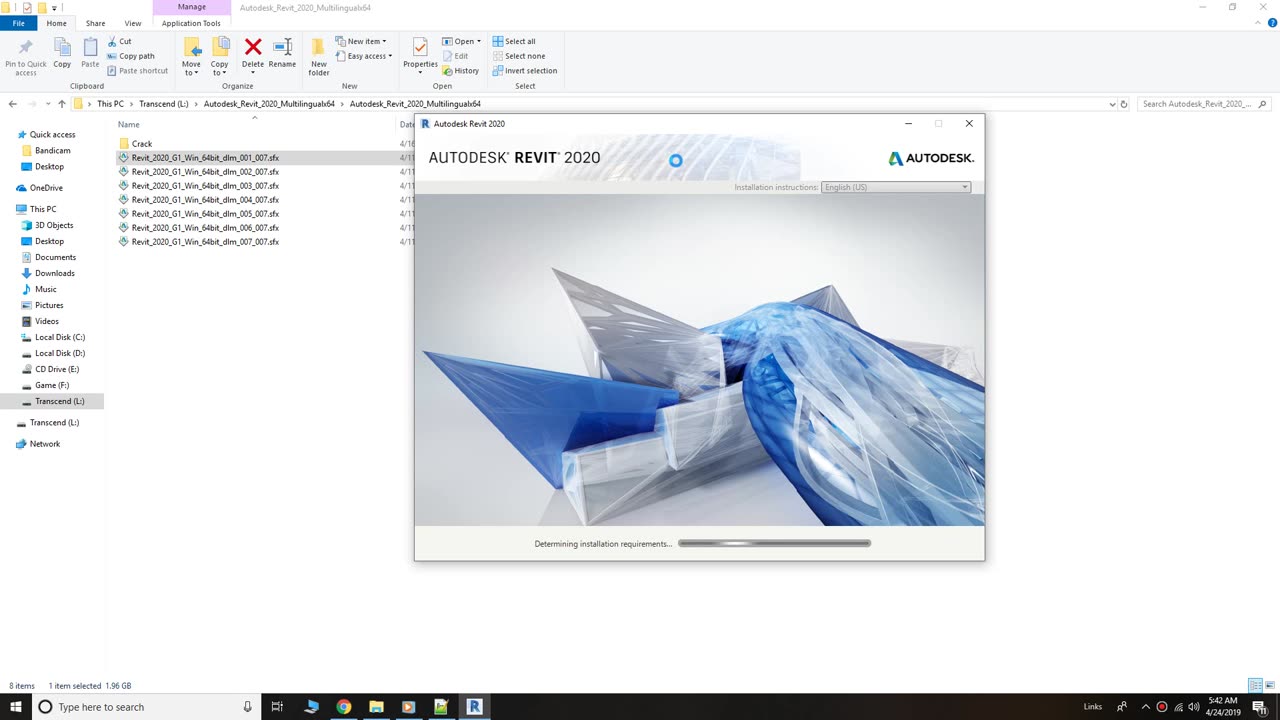The height and width of the screenshot is (720, 1280).
Task: Click the taskbar search box
Action: tap(145, 707)
